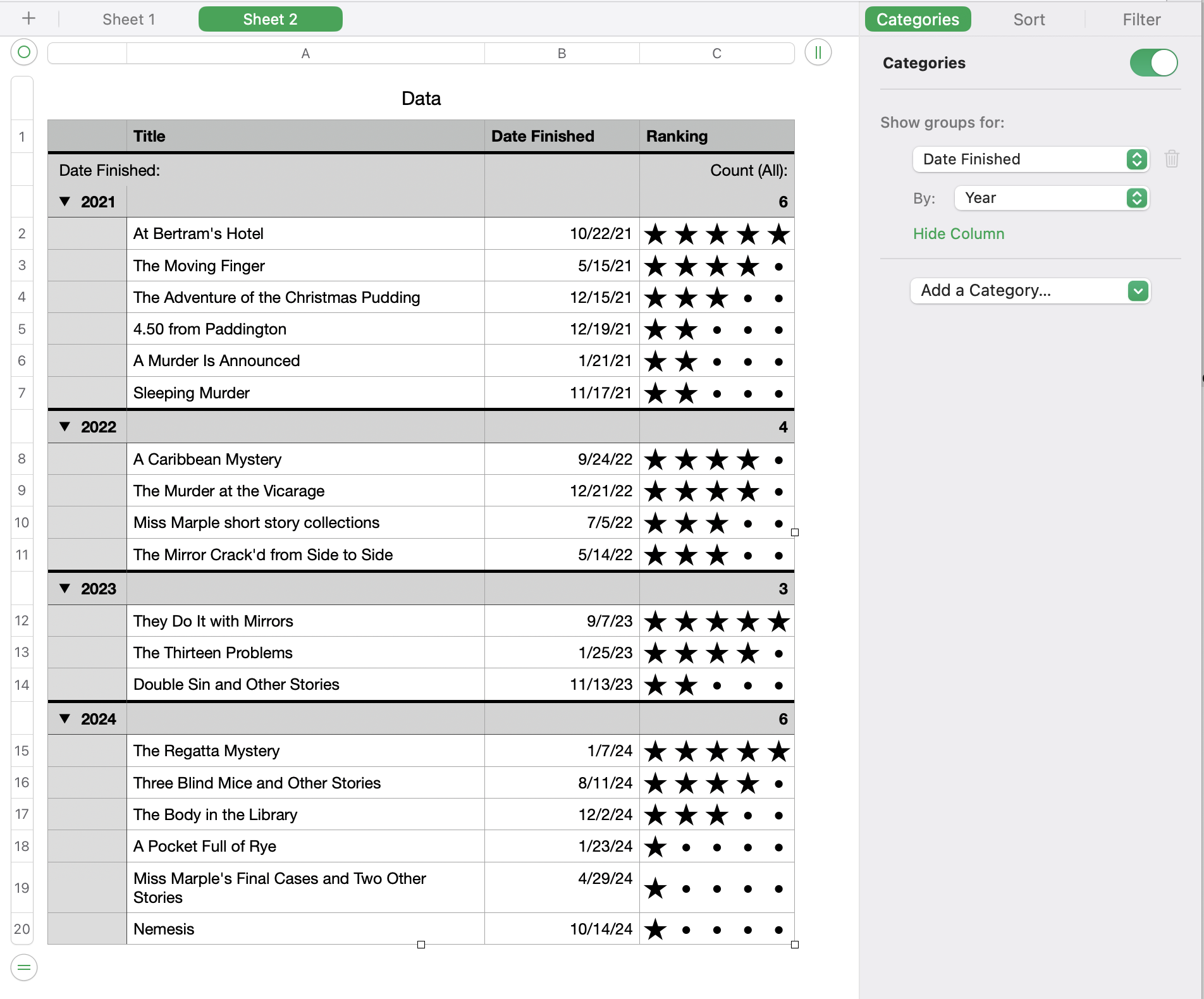Viewport: 1204px width, 999px height.
Task: Click the add column handle
Action: (x=818, y=52)
